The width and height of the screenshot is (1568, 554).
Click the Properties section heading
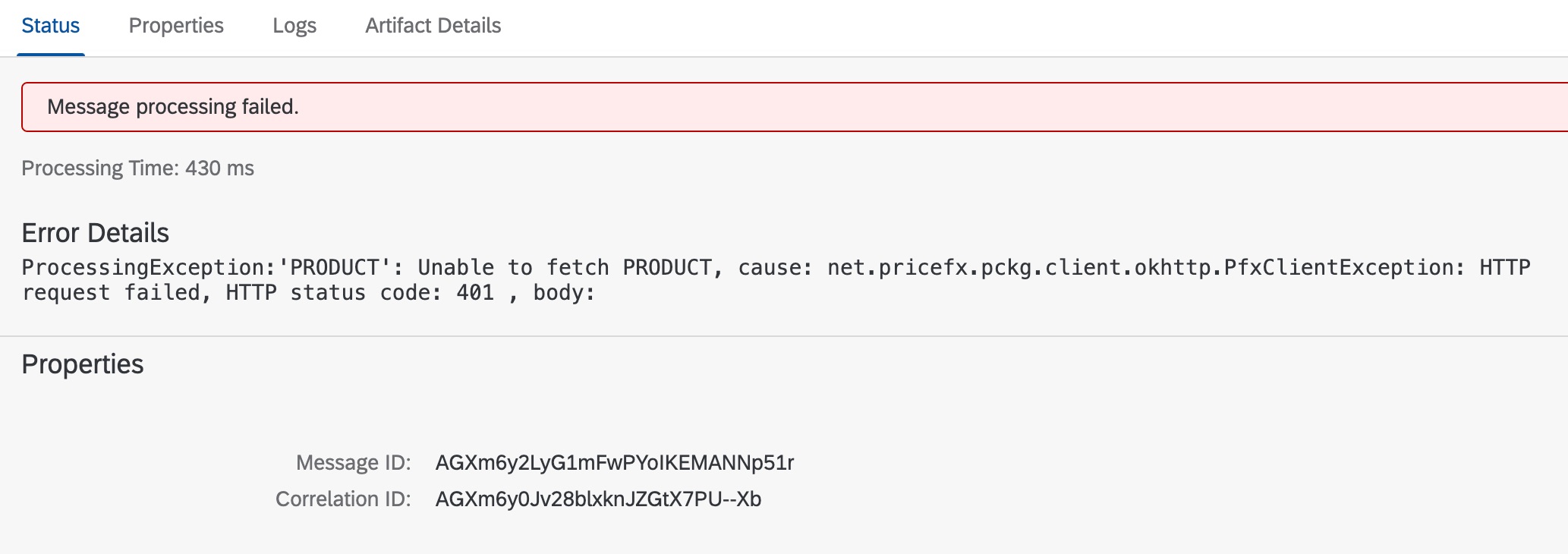coord(83,364)
